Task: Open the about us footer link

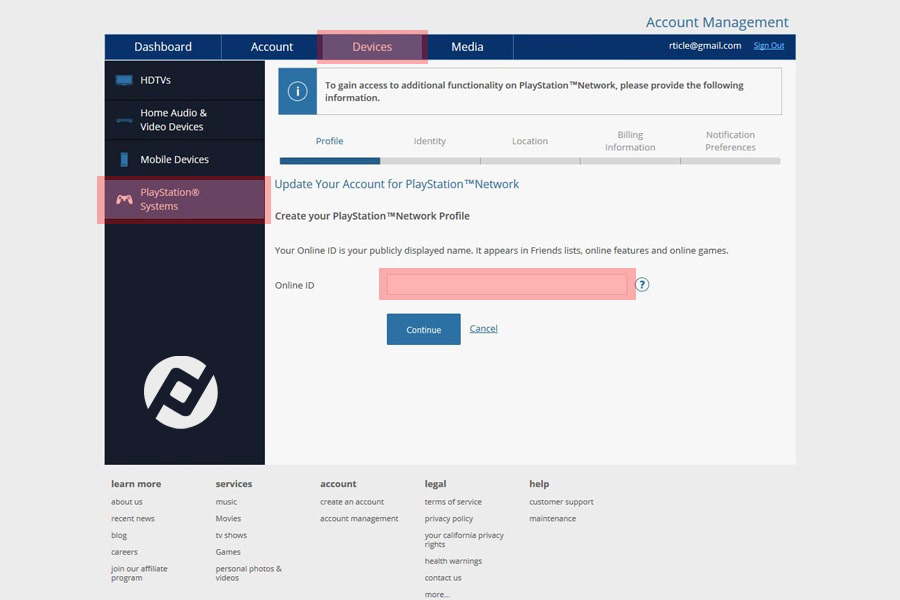Action: click(x=127, y=501)
